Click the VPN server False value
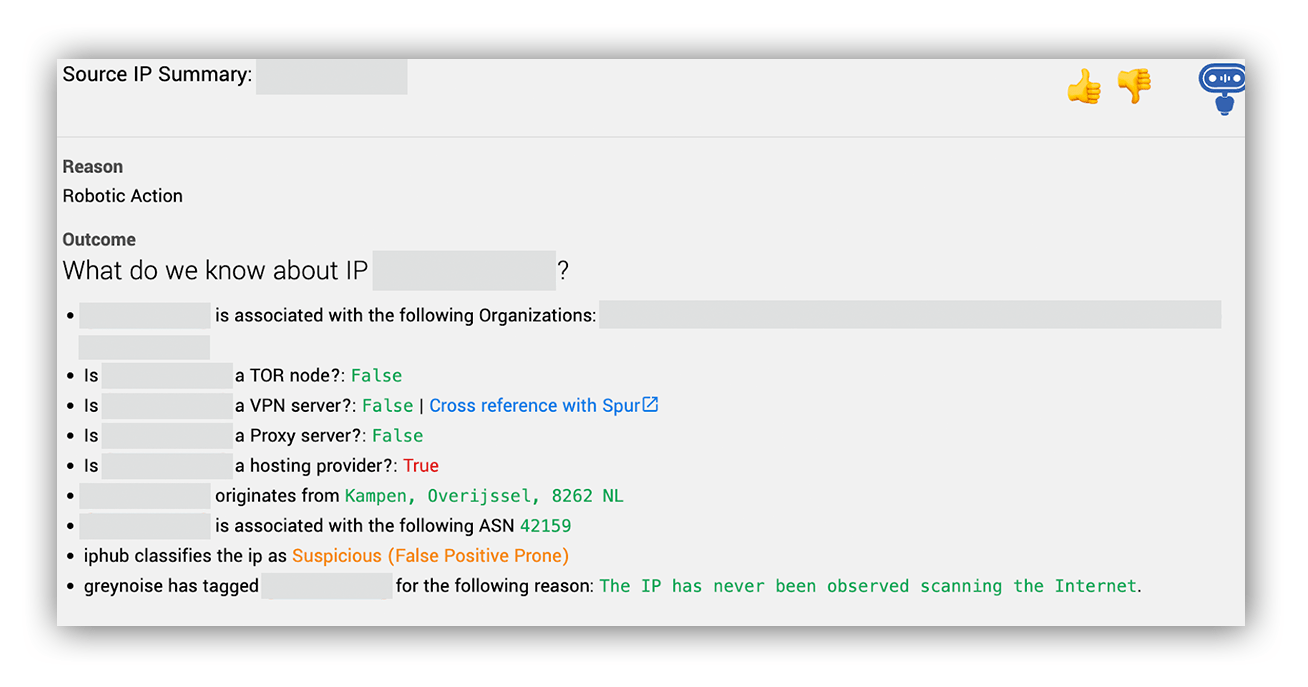Viewport: 1308px width, 687px height. click(387, 405)
